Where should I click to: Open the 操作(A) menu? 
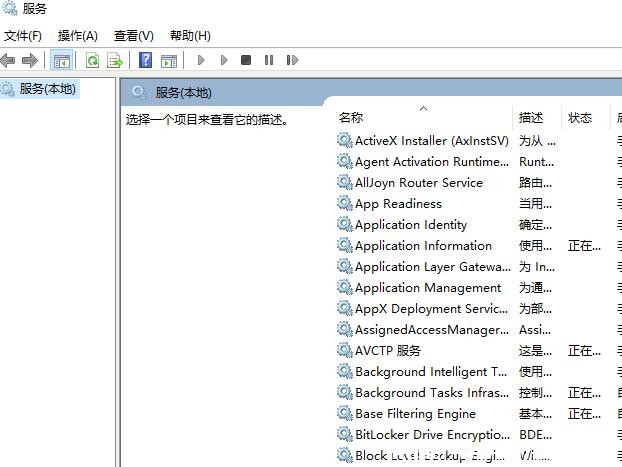coord(78,36)
